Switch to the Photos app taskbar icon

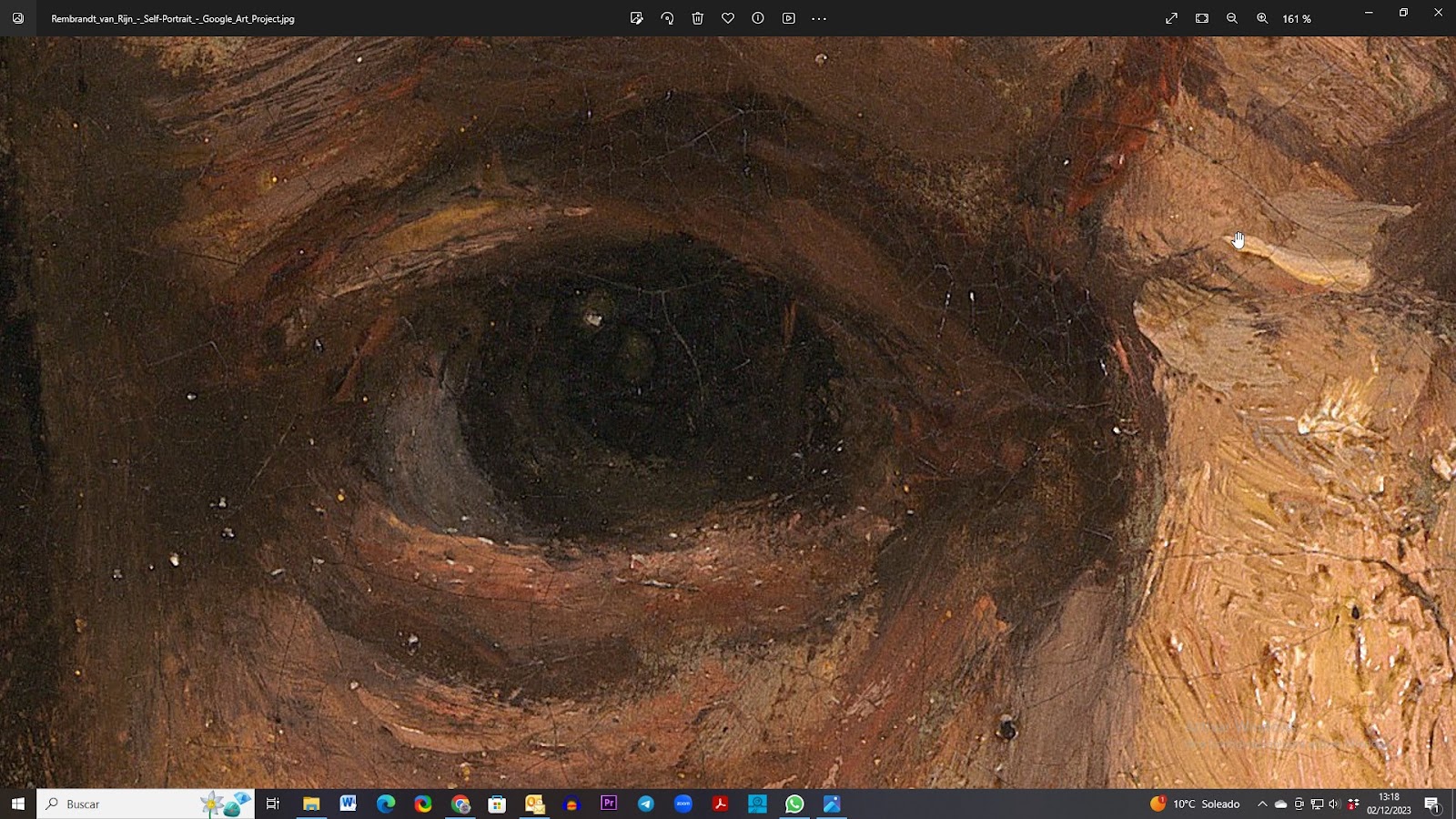point(832,804)
